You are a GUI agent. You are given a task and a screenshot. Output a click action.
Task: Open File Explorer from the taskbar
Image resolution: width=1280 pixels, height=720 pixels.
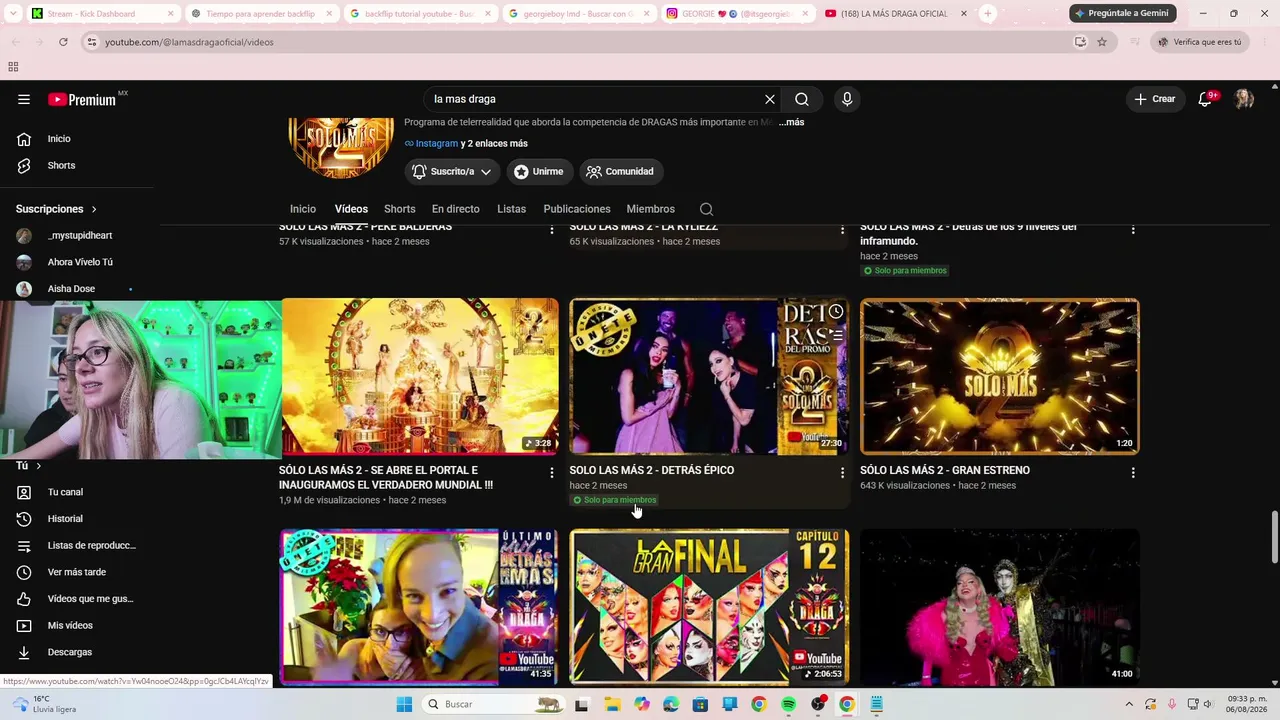pyautogui.click(x=612, y=704)
